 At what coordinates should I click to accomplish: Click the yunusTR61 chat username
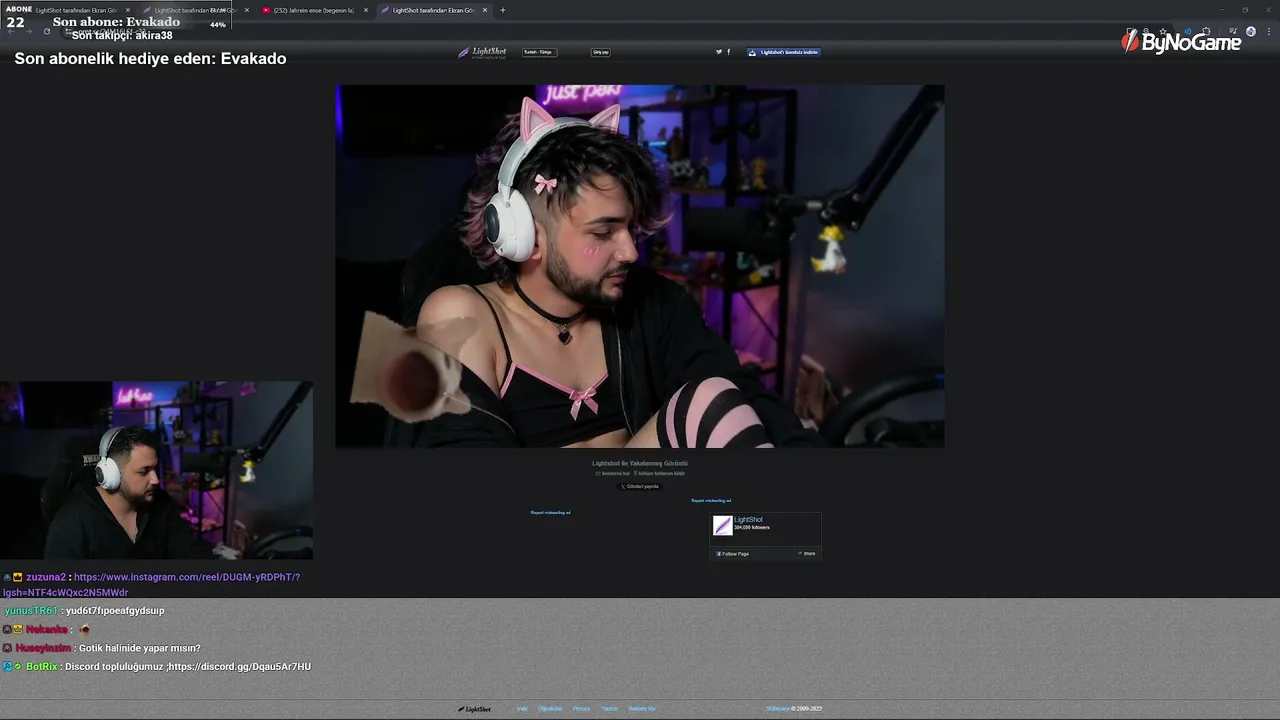pyautogui.click(x=31, y=610)
